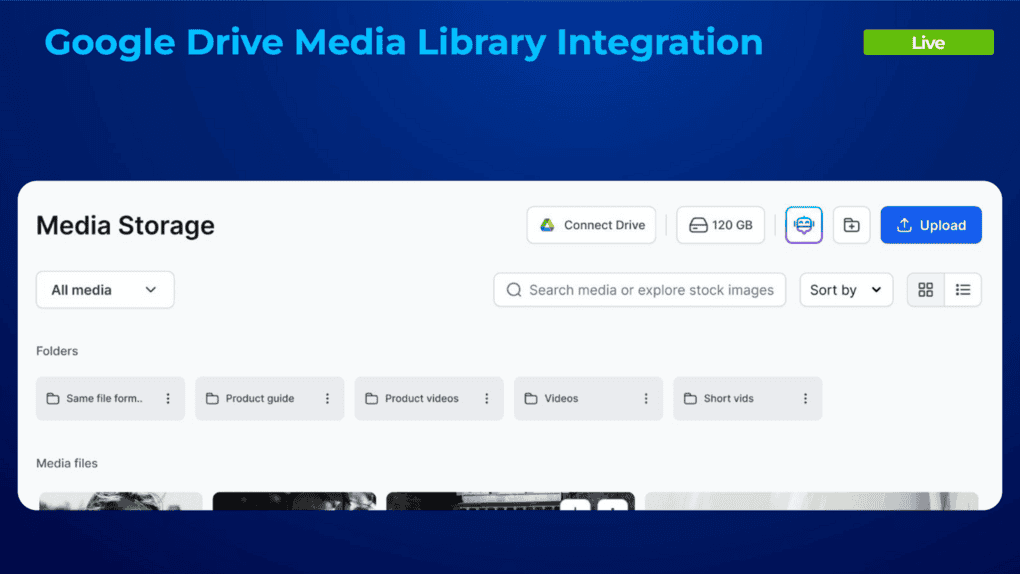
Task: Focus the search media input field
Action: pyautogui.click(x=639, y=290)
